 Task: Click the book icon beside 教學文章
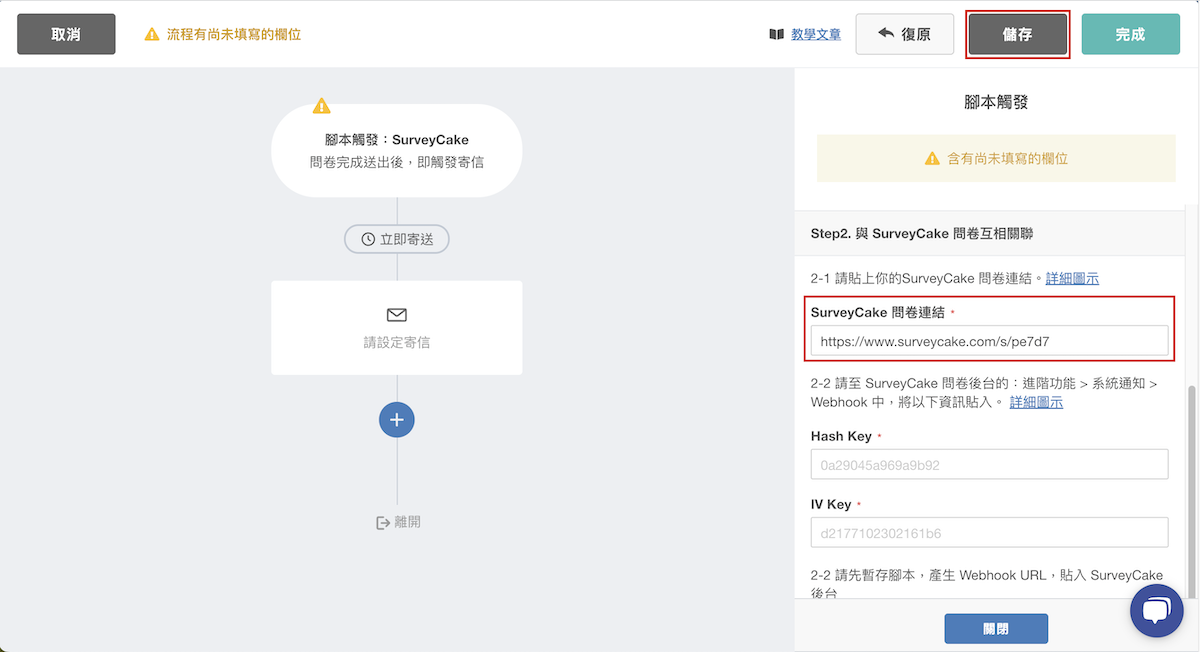click(777, 34)
